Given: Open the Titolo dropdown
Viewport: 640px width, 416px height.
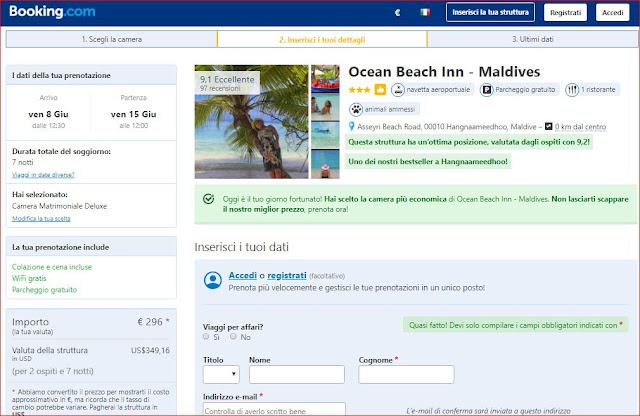Looking at the screenshot, I should click(x=221, y=374).
